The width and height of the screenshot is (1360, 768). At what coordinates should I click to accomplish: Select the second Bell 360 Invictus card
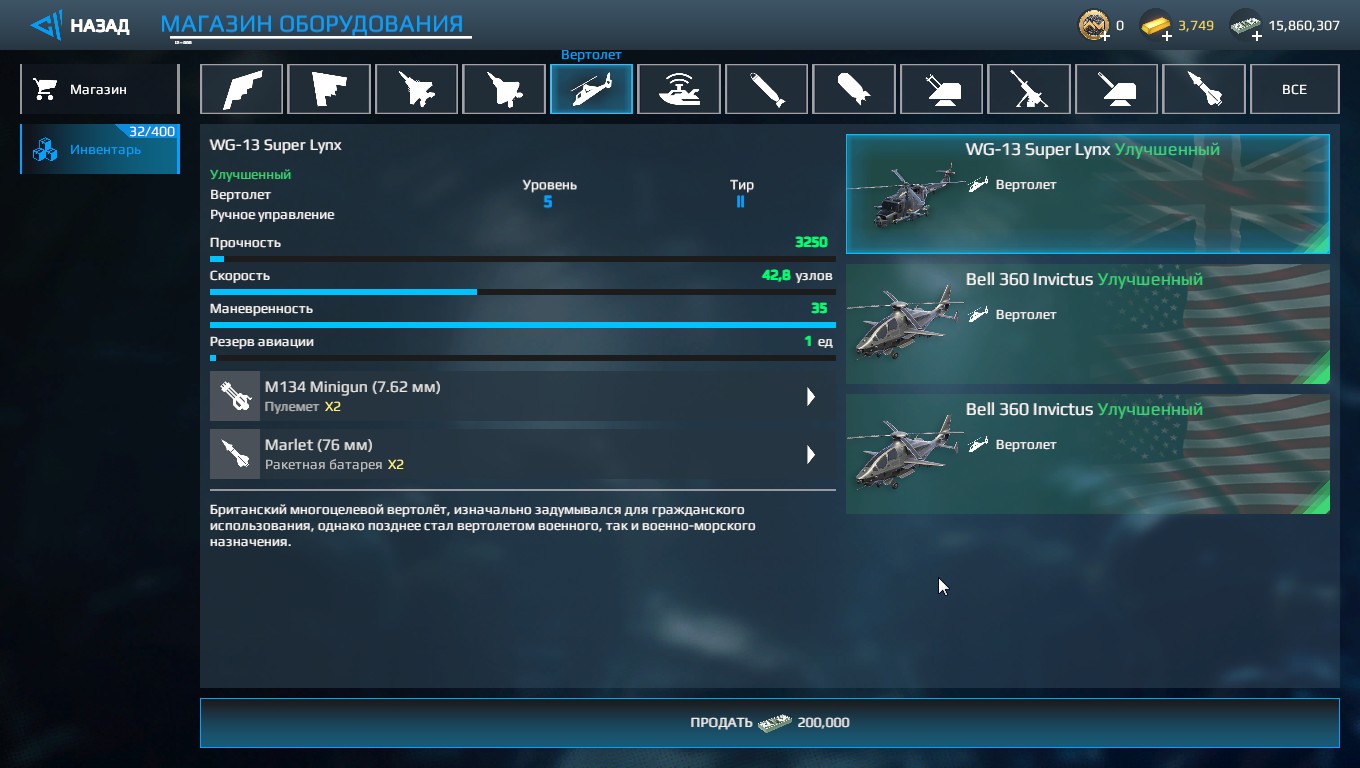pyautogui.click(x=1088, y=454)
